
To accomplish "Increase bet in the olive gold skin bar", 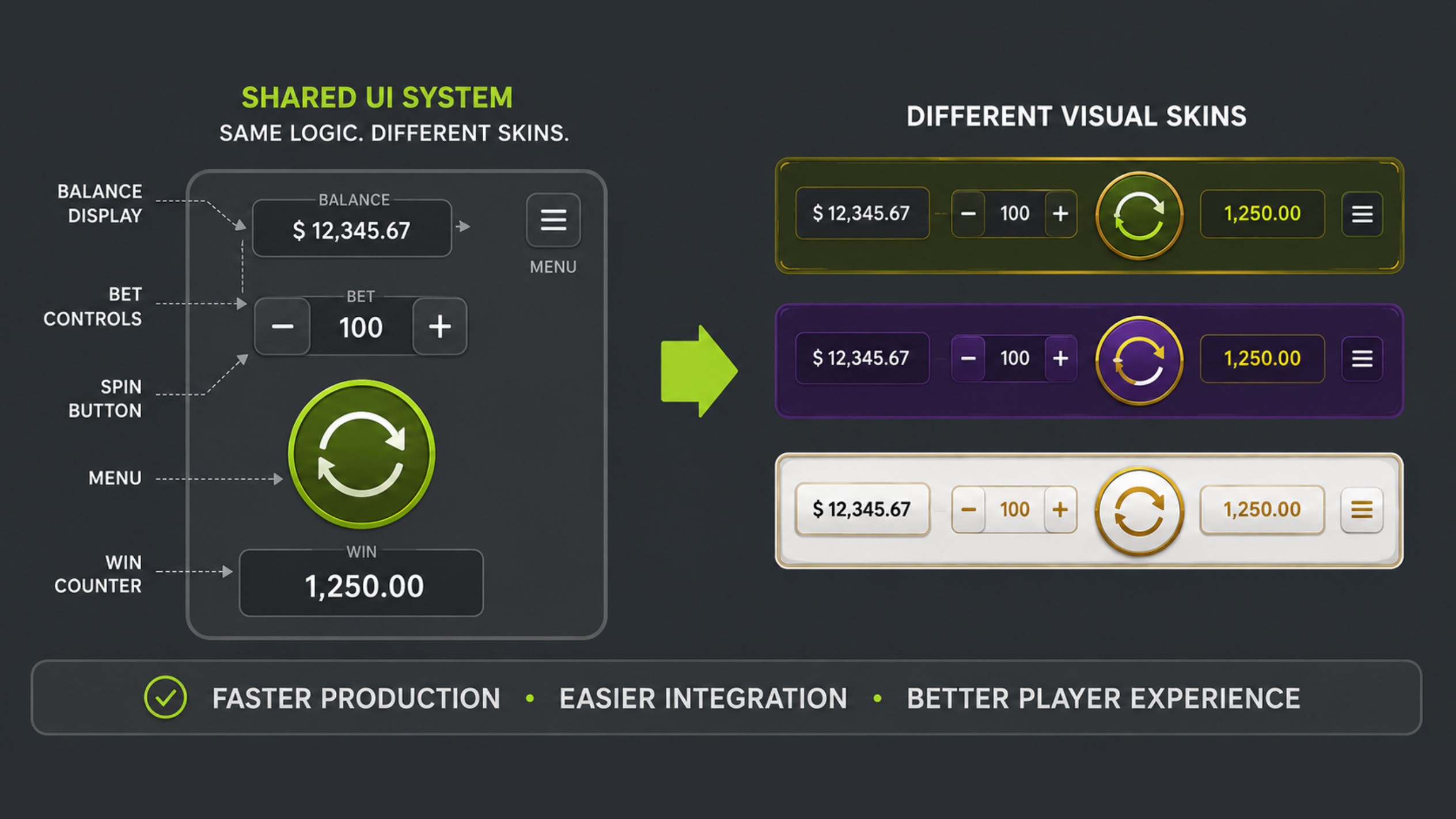I will pyautogui.click(x=1060, y=214).
